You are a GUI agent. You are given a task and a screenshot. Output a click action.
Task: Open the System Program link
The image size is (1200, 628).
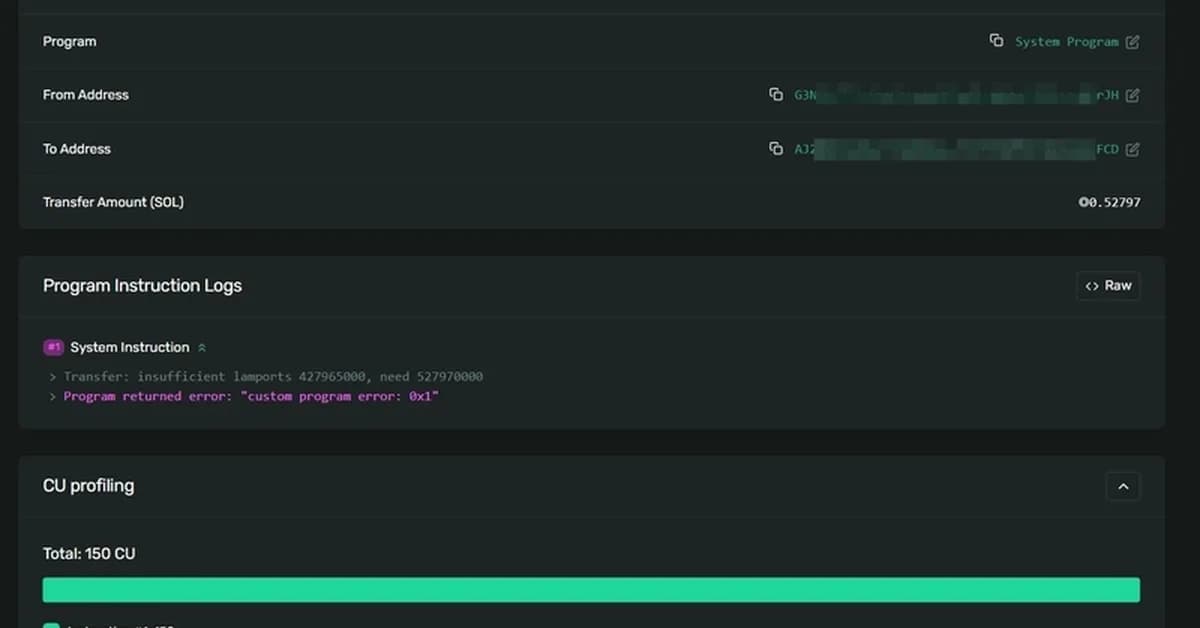(1067, 42)
